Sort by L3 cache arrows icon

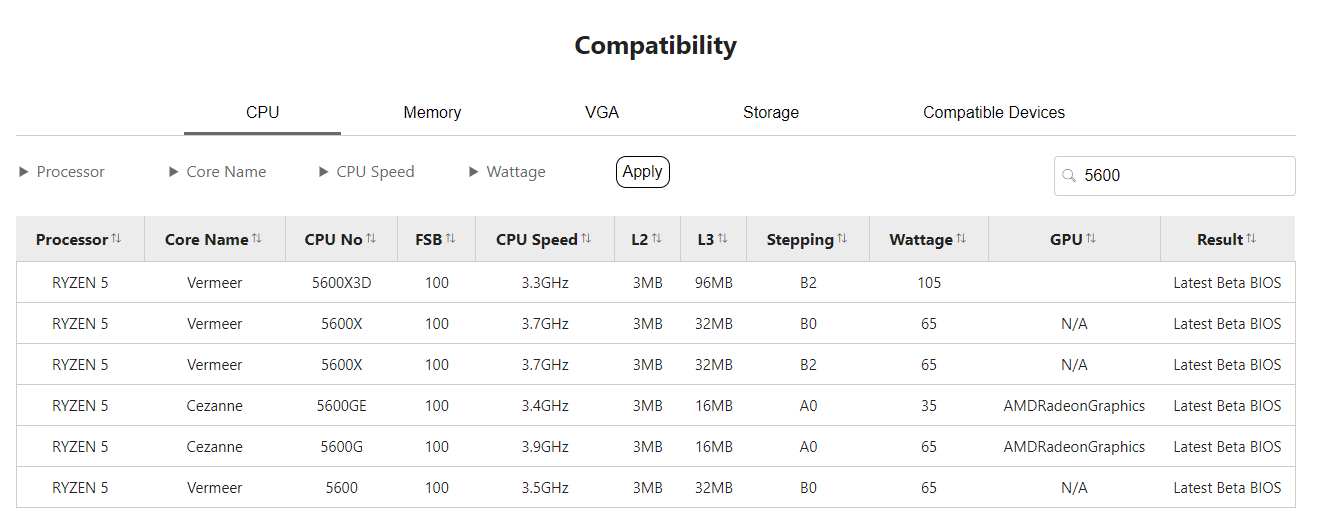click(x=723, y=239)
